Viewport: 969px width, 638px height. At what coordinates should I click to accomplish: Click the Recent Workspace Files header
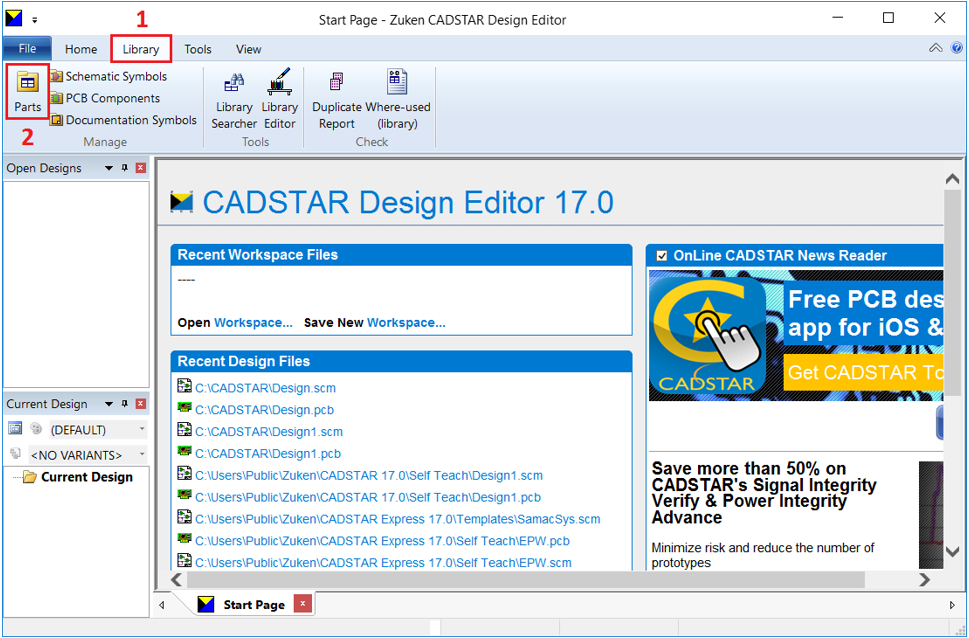click(402, 255)
